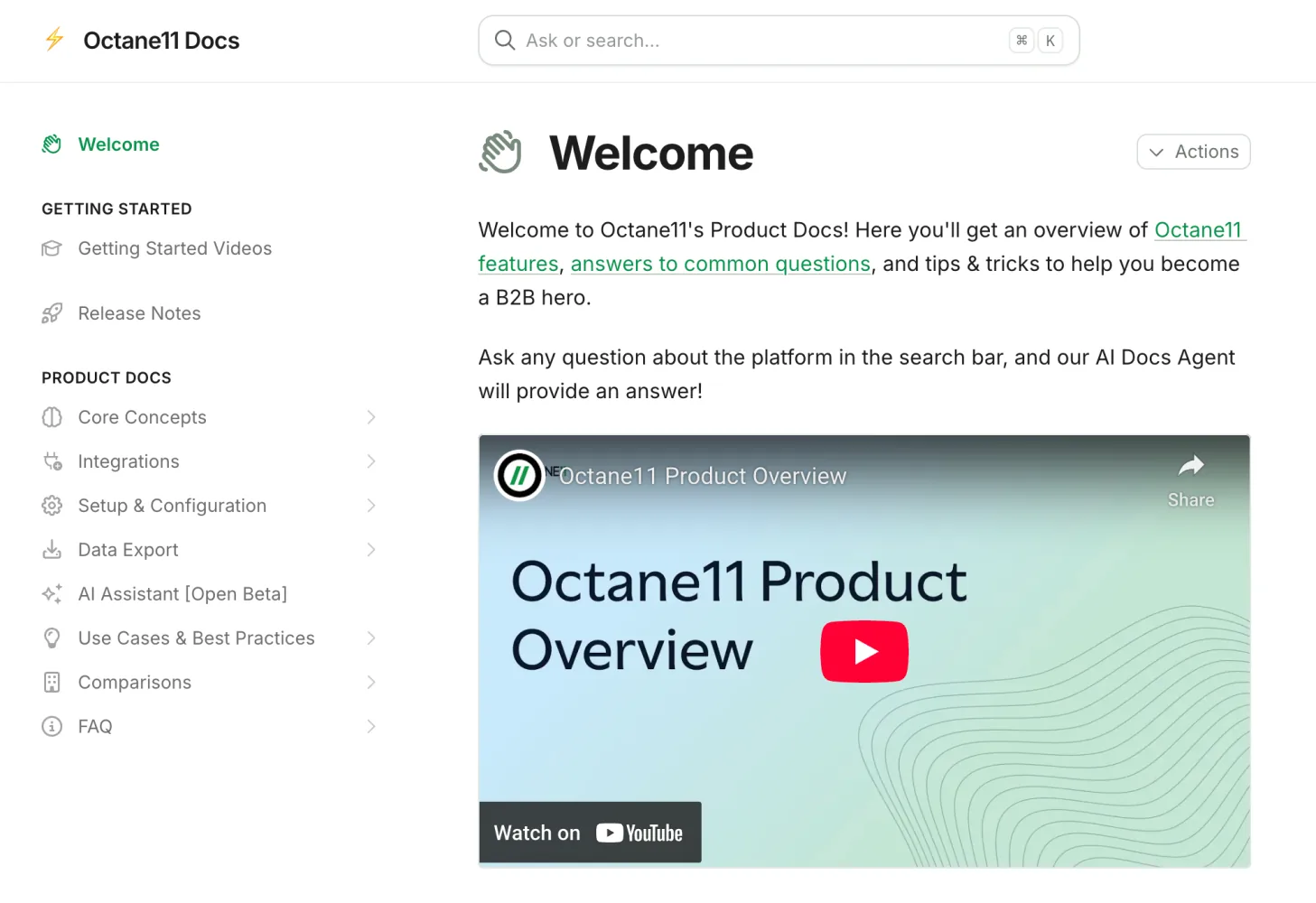
Task: Expand the Comparisons section chevron
Action: coord(370,683)
